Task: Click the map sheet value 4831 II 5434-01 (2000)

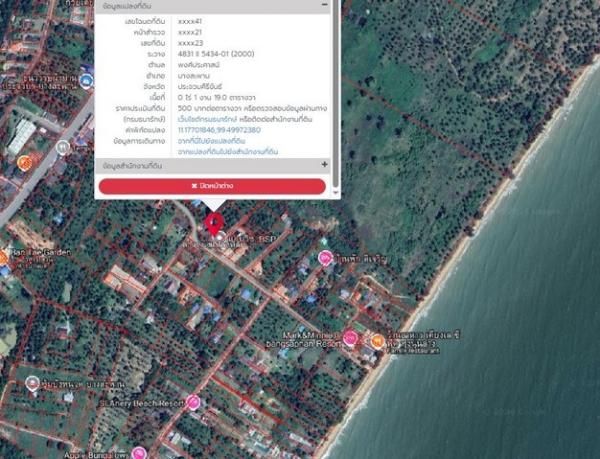Action: pos(216,54)
